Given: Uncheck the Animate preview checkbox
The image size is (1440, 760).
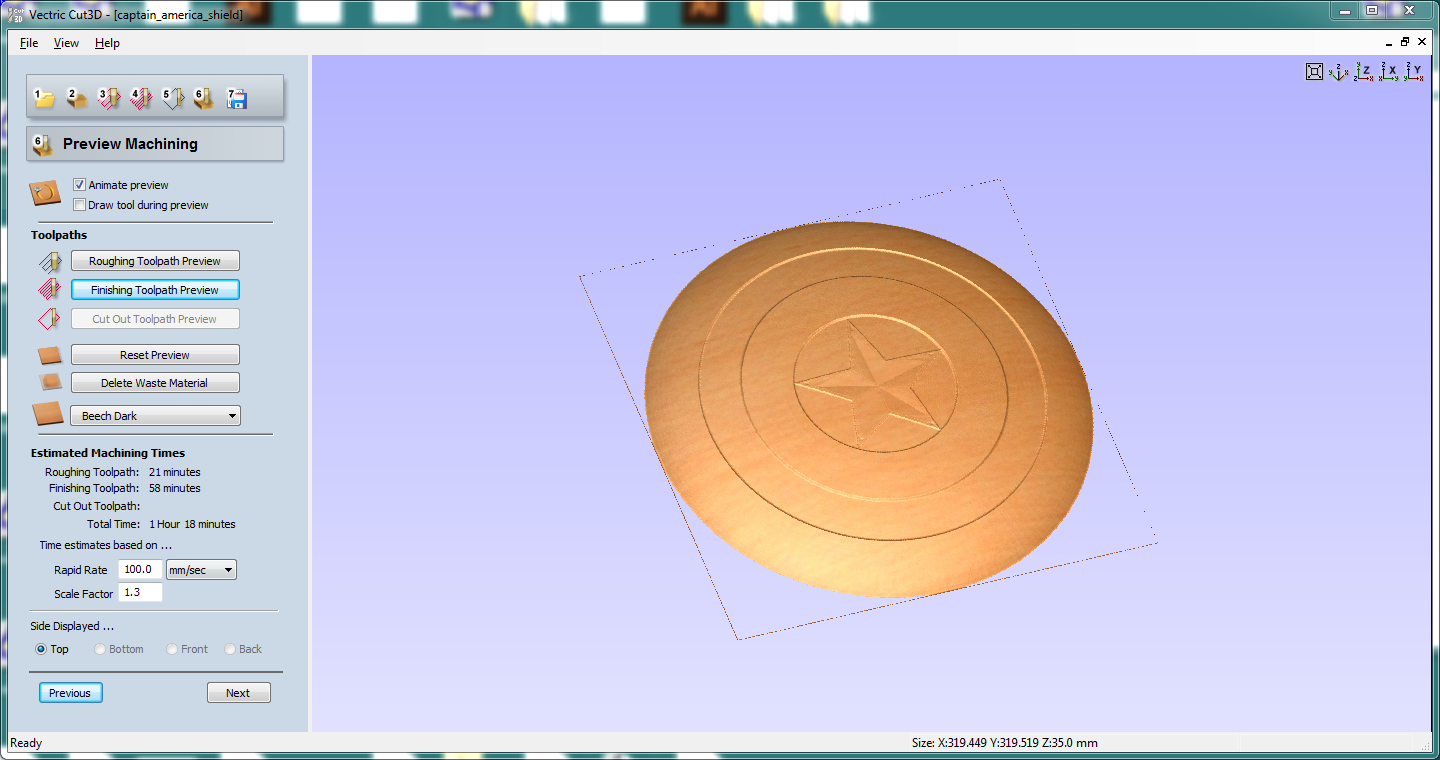Looking at the screenshot, I should point(80,185).
